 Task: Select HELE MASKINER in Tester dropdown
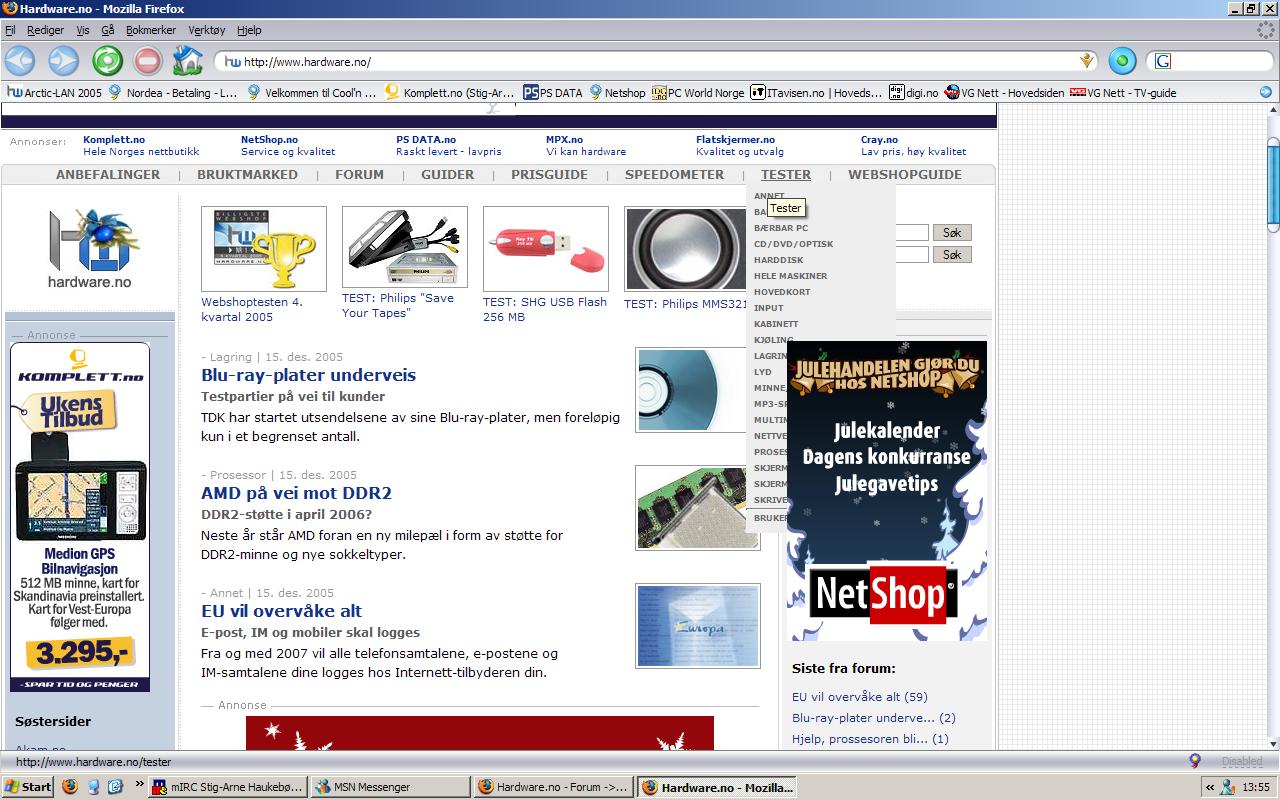[x=790, y=276]
